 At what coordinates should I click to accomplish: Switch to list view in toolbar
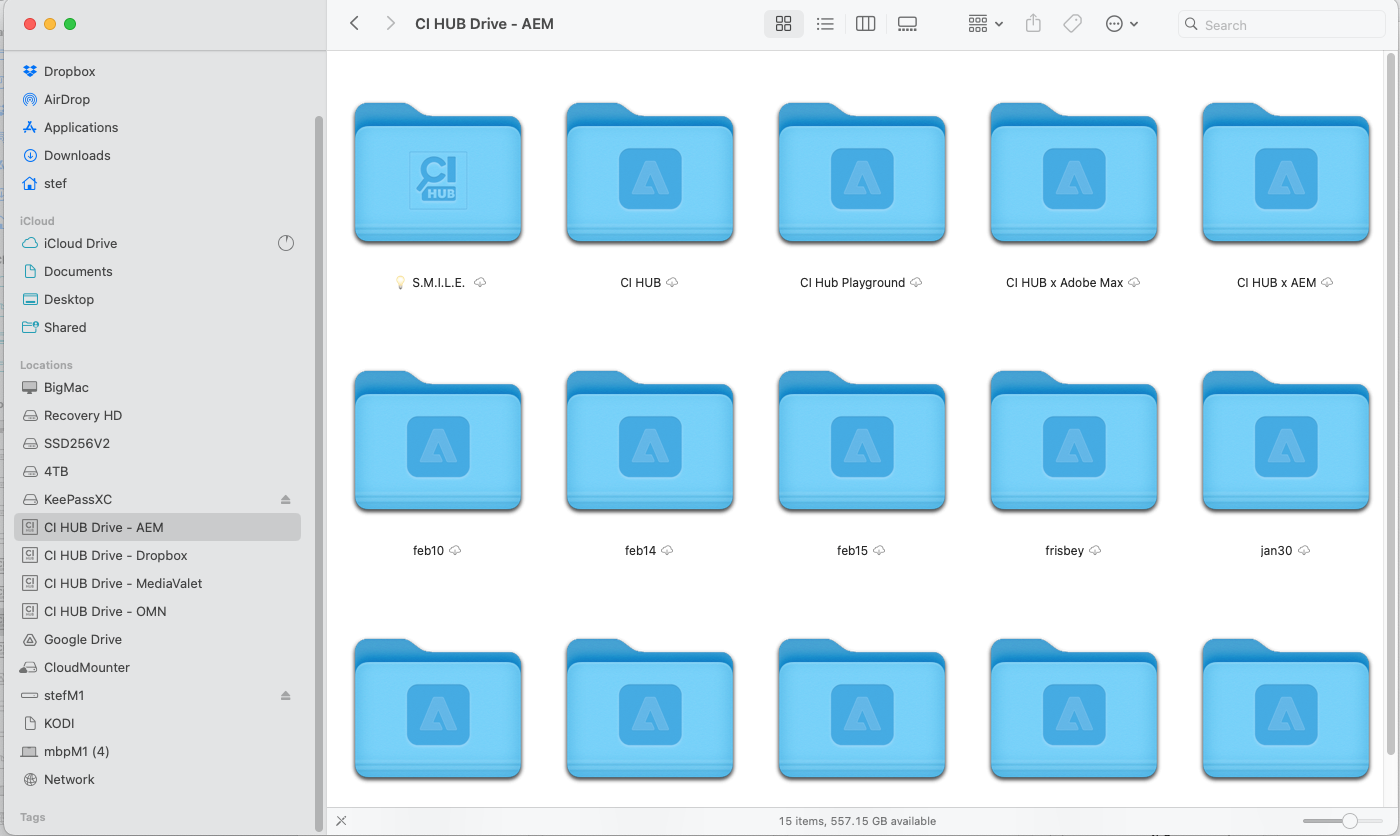pos(825,24)
